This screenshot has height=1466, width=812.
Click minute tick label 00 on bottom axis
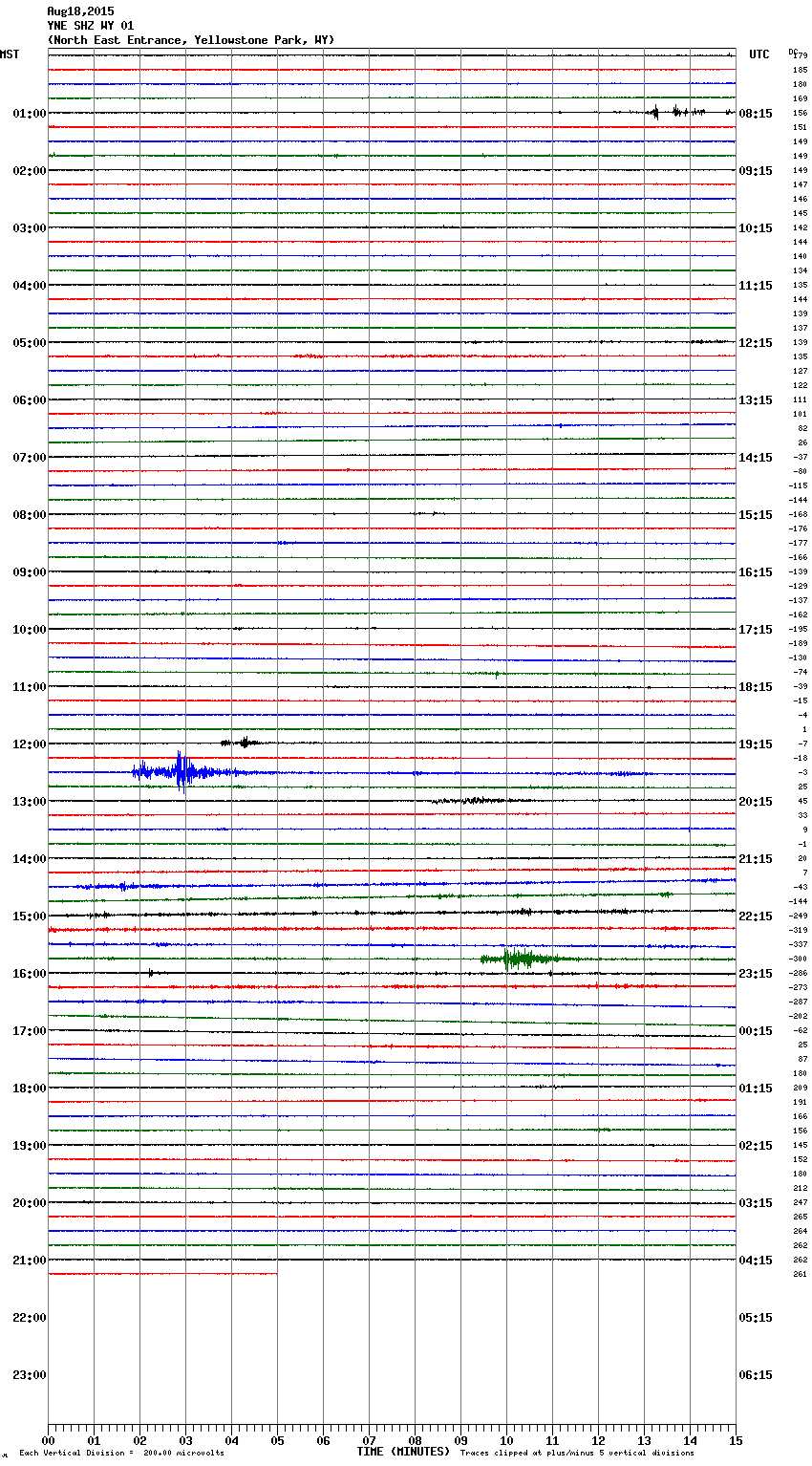tap(49, 1441)
